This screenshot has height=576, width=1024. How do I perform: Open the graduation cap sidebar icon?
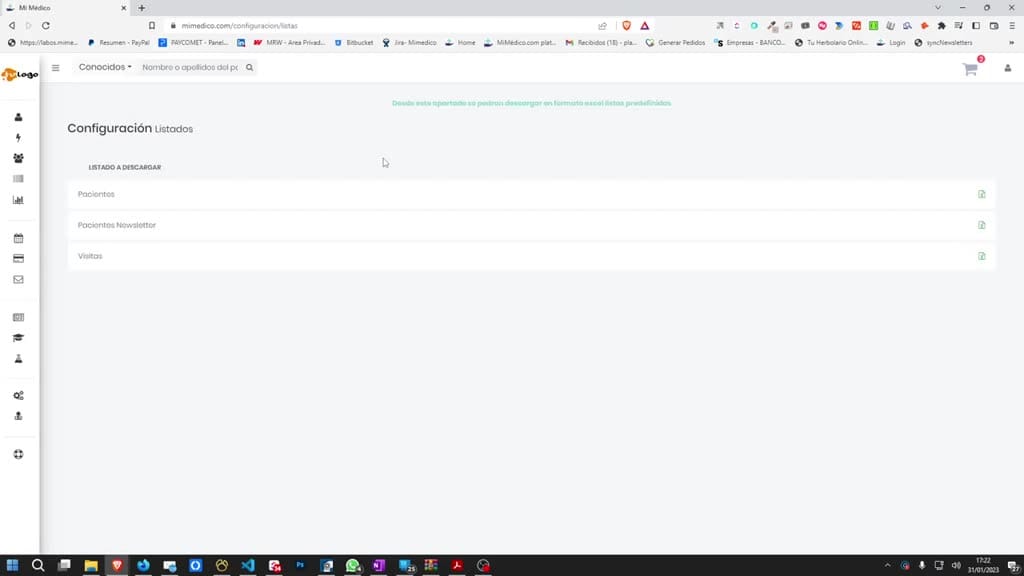pos(18,338)
